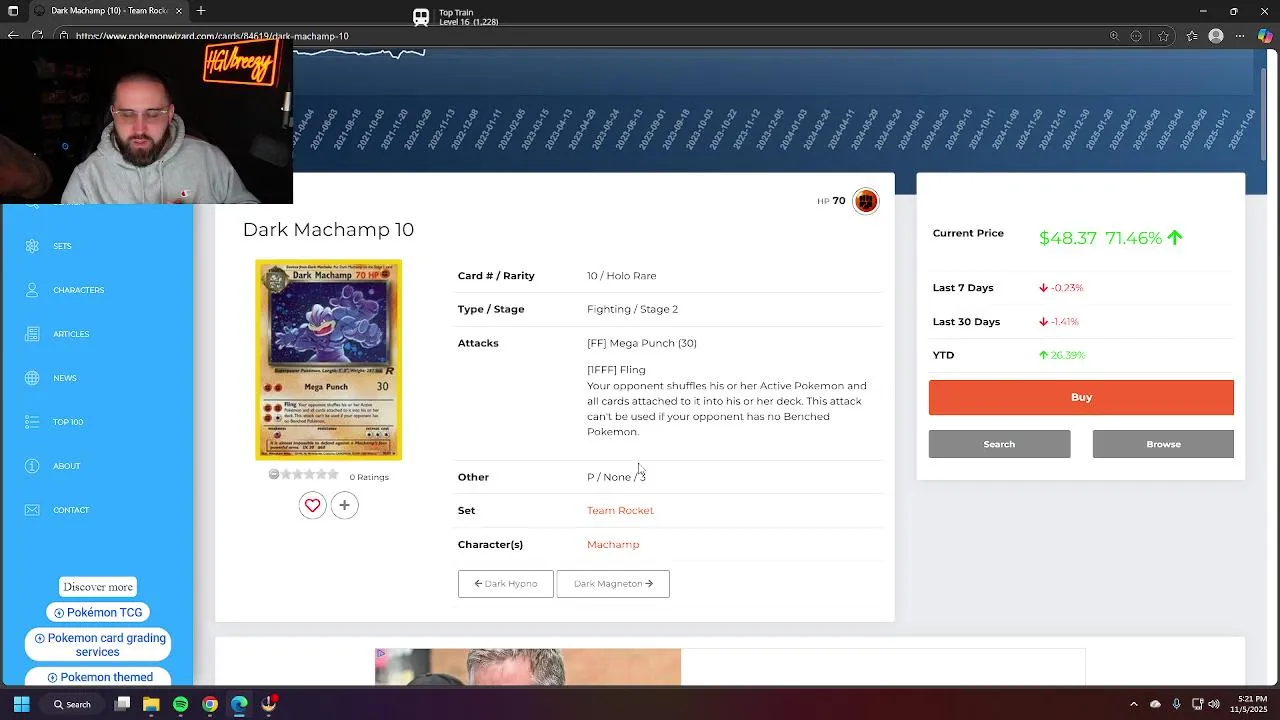Click the advertisement image below the card
The height and width of the screenshot is (720, 1280).
click(x=528, y=667)
